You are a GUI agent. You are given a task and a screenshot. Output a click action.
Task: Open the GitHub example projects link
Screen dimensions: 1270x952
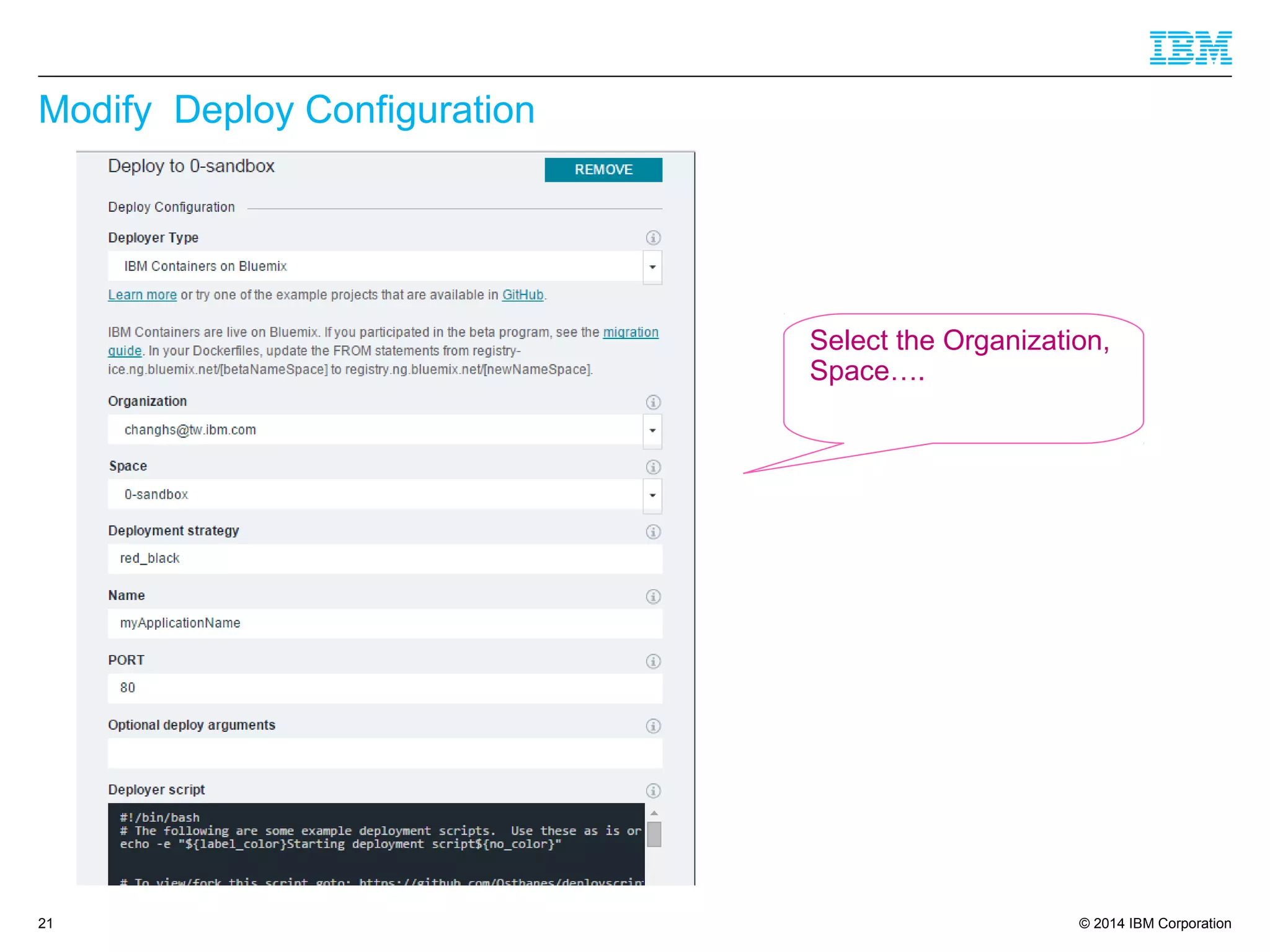[523, 295]
